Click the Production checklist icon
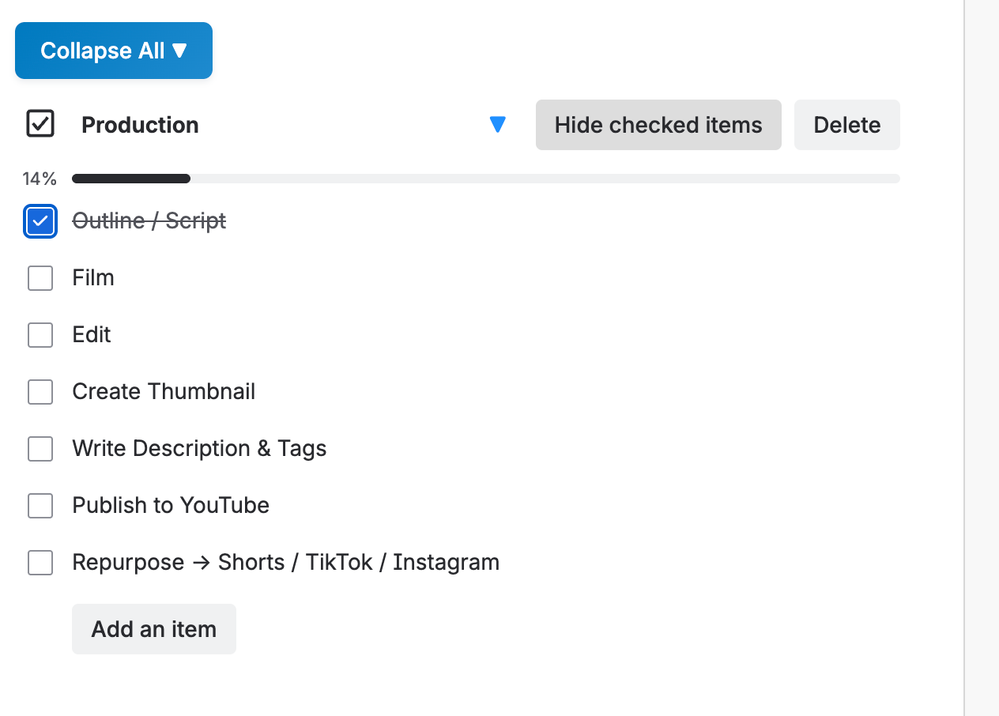This screenshot has height=716, width=999. click(40, 125)
